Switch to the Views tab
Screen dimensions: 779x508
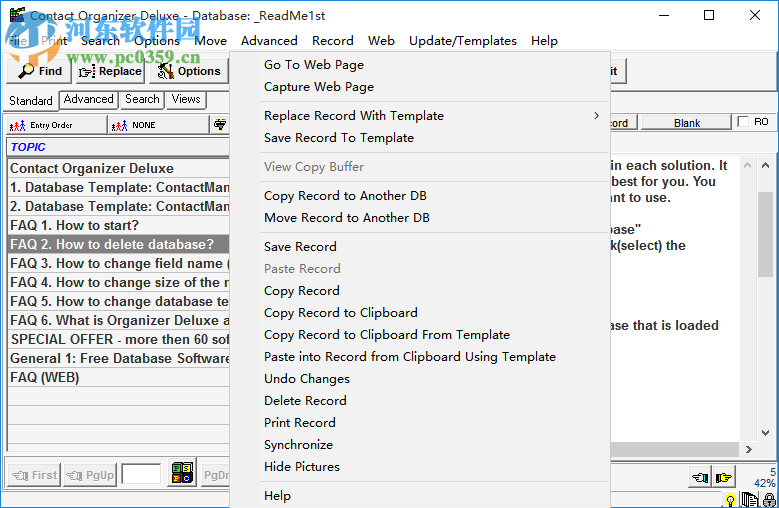(186, 99)
